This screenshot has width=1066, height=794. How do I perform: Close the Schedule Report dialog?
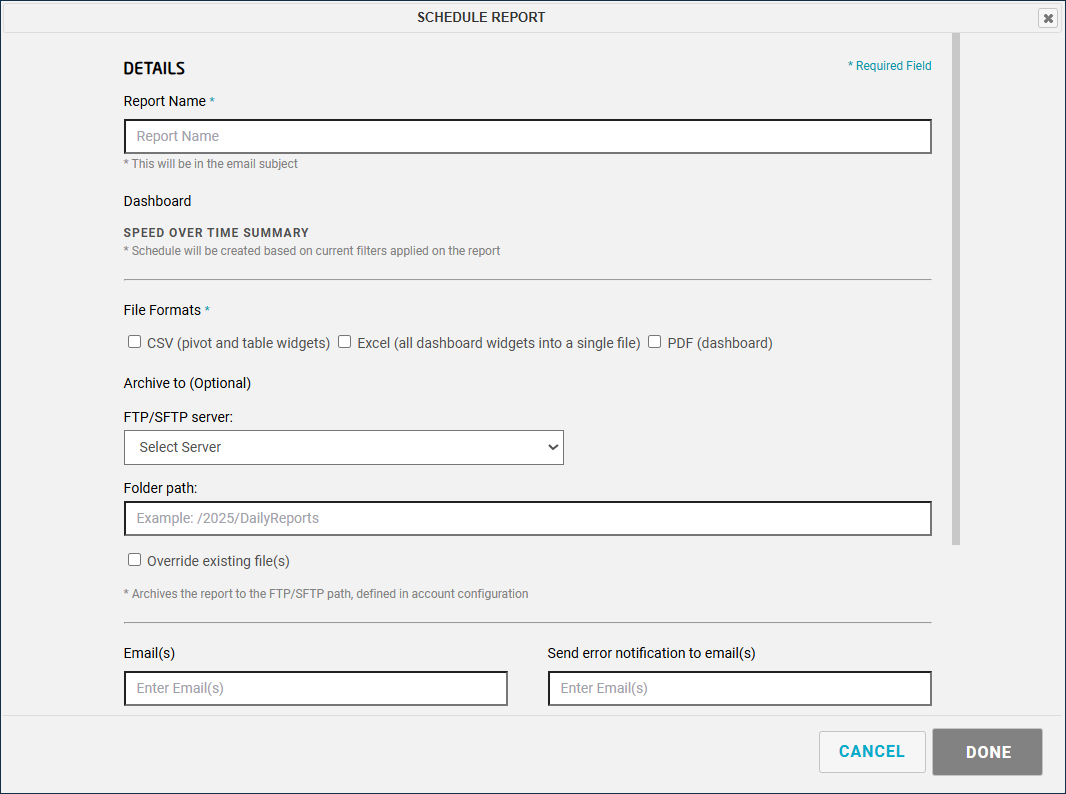1048,18
